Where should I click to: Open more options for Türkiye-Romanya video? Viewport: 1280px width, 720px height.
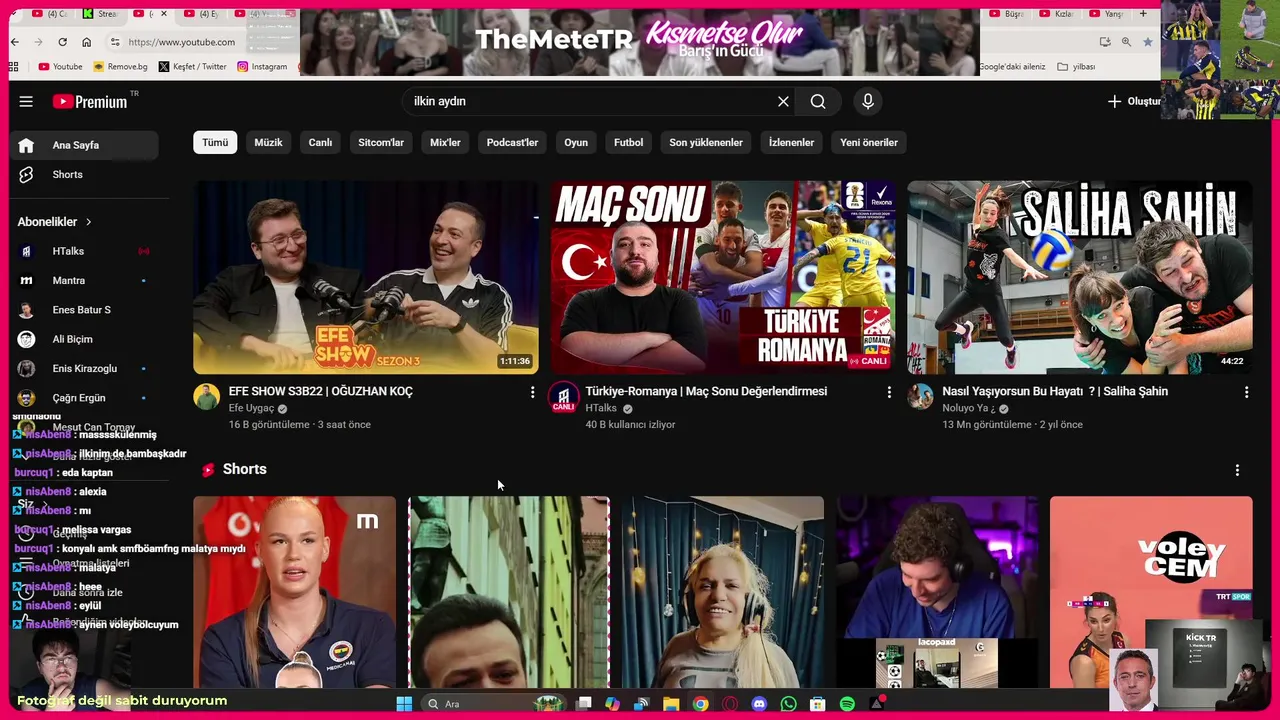[x=889, y=392]
